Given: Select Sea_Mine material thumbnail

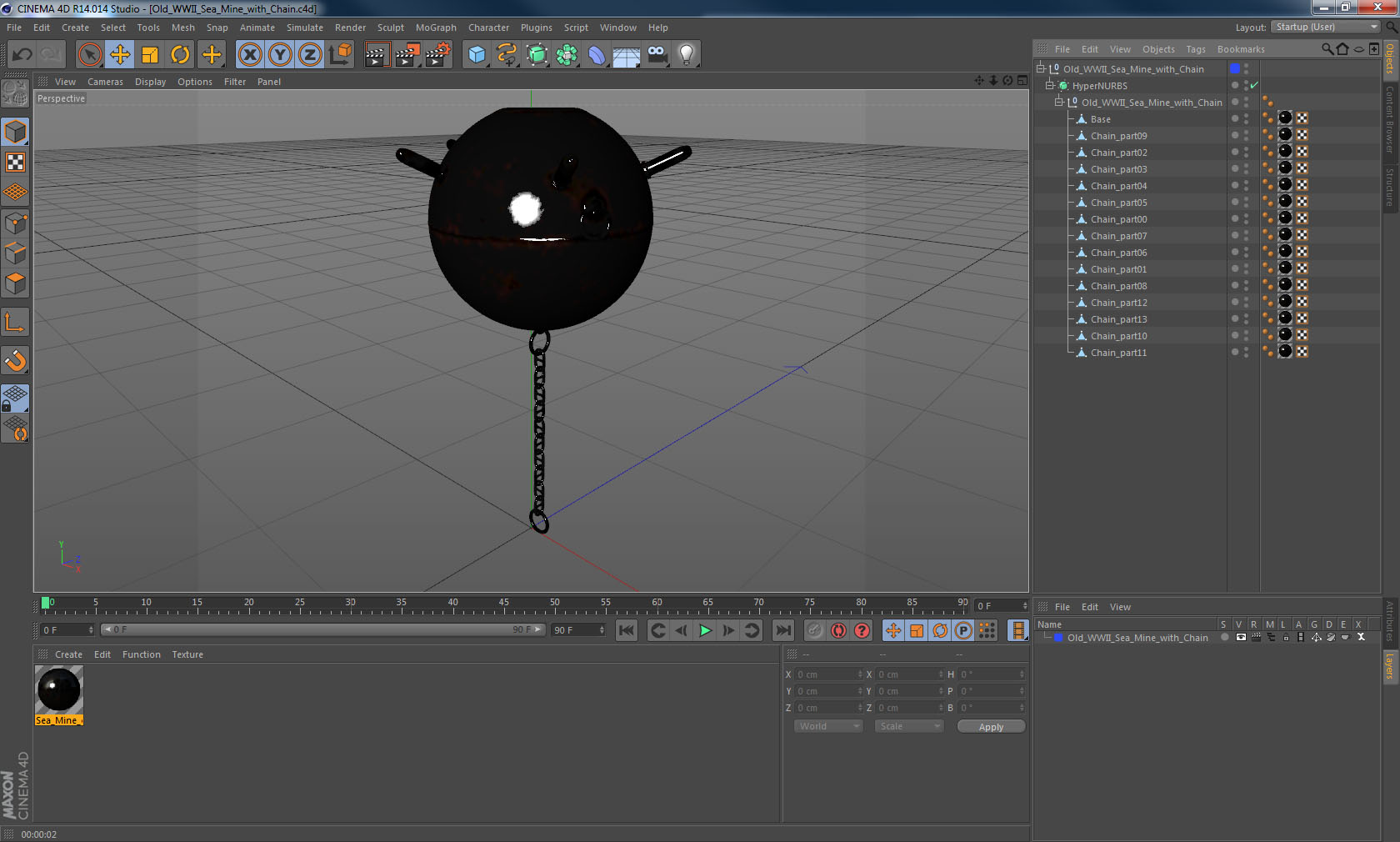Looking at the screenshot, I should [x=58, y=689].
